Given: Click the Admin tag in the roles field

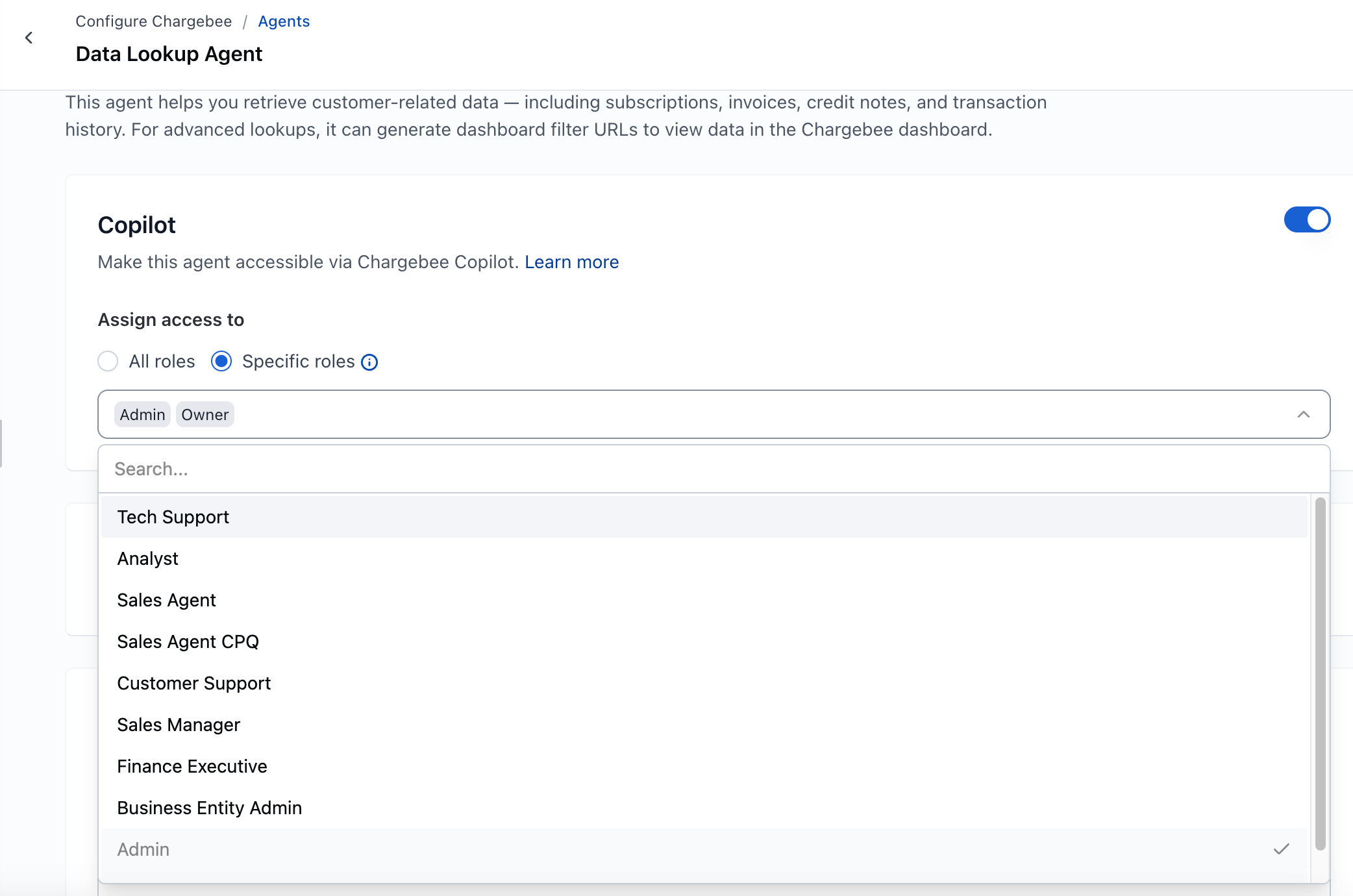Looking at the screenshot, I should [142, 415].
